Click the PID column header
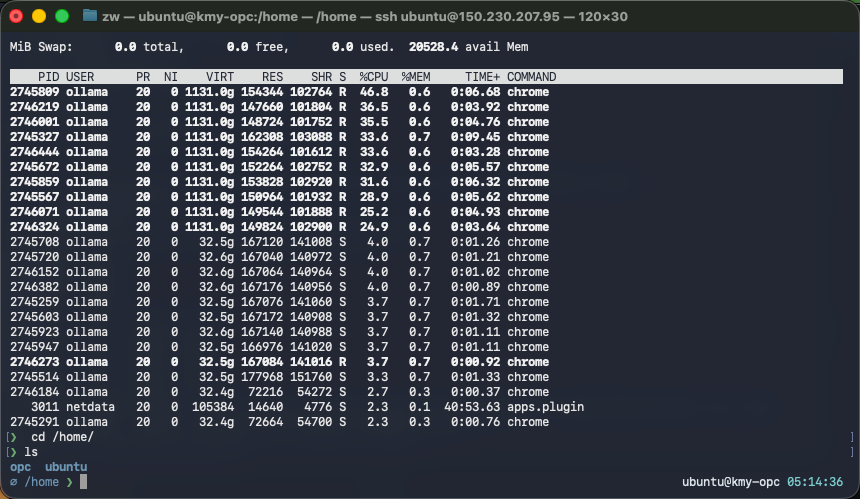The image size is (860, 499). [48, 77]
